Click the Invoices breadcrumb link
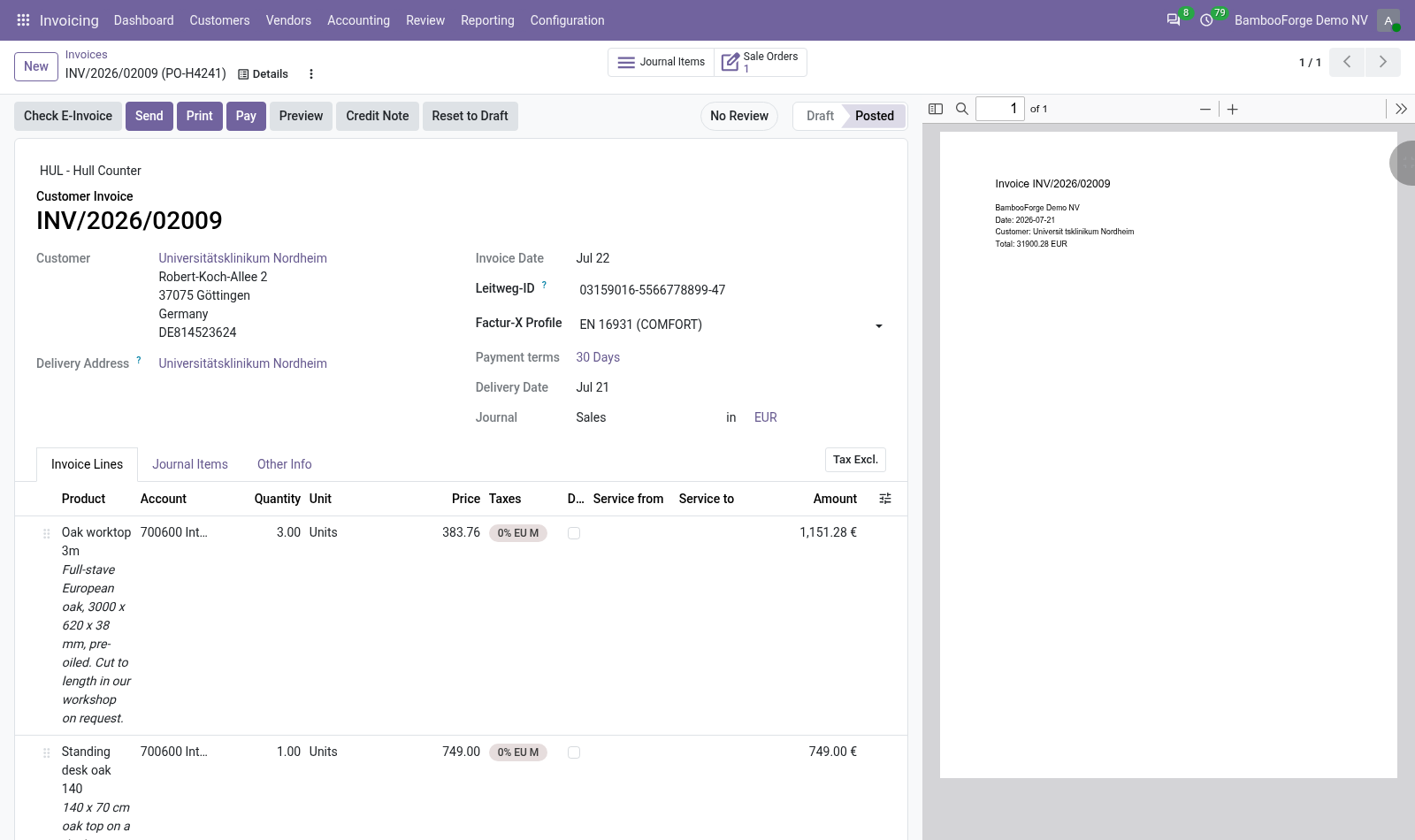The image size is (1415, 840). tap(86, 55)
